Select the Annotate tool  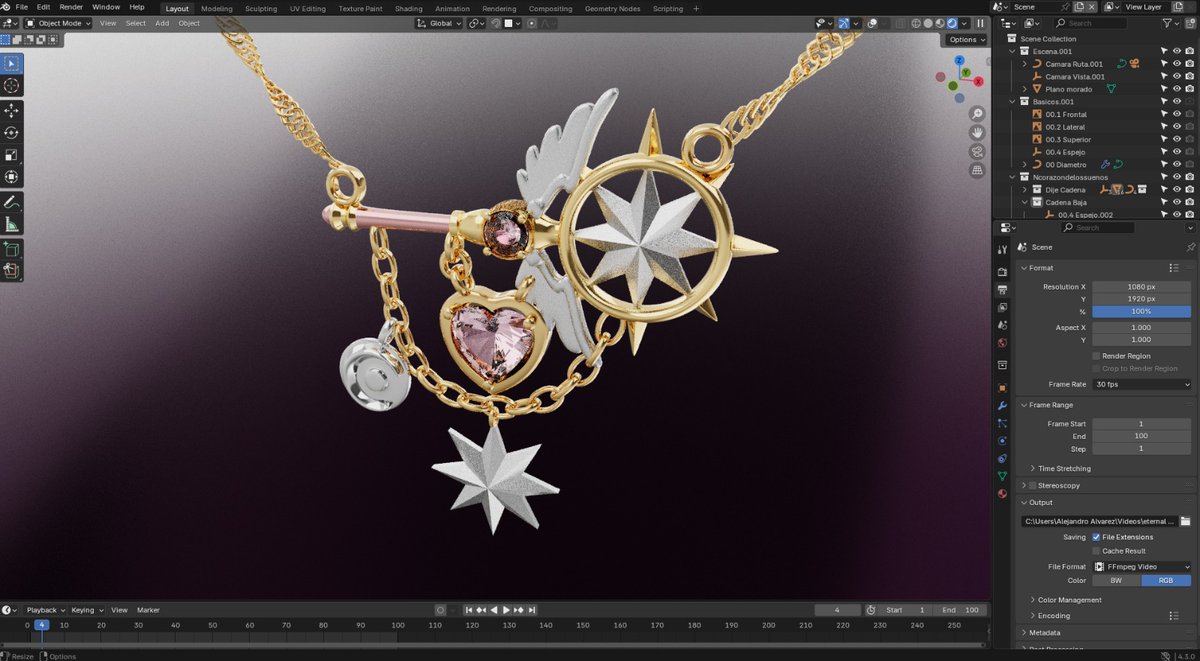click(12, 202)
